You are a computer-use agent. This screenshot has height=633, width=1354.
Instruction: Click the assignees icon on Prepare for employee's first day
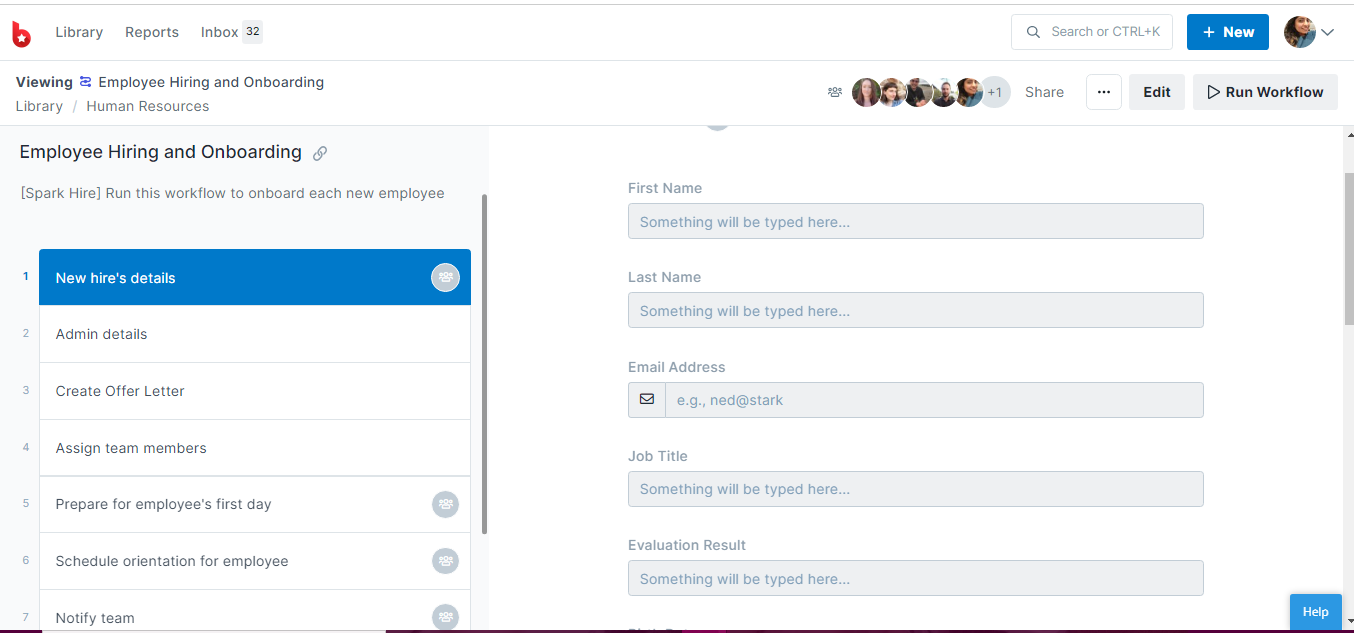click(445, 504)
